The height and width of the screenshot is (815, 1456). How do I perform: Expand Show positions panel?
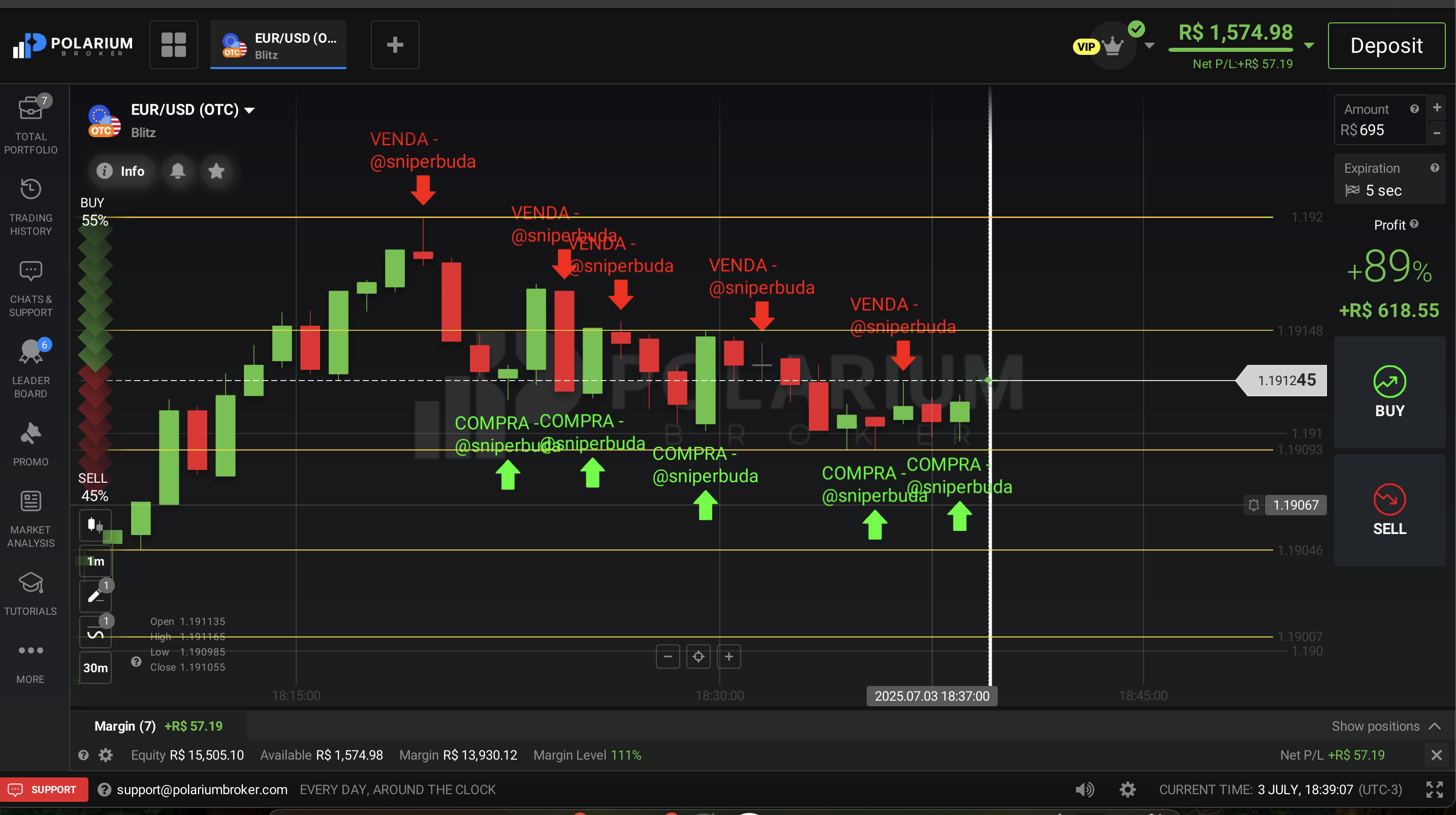pyautogui.click(x=1386, y=726)
